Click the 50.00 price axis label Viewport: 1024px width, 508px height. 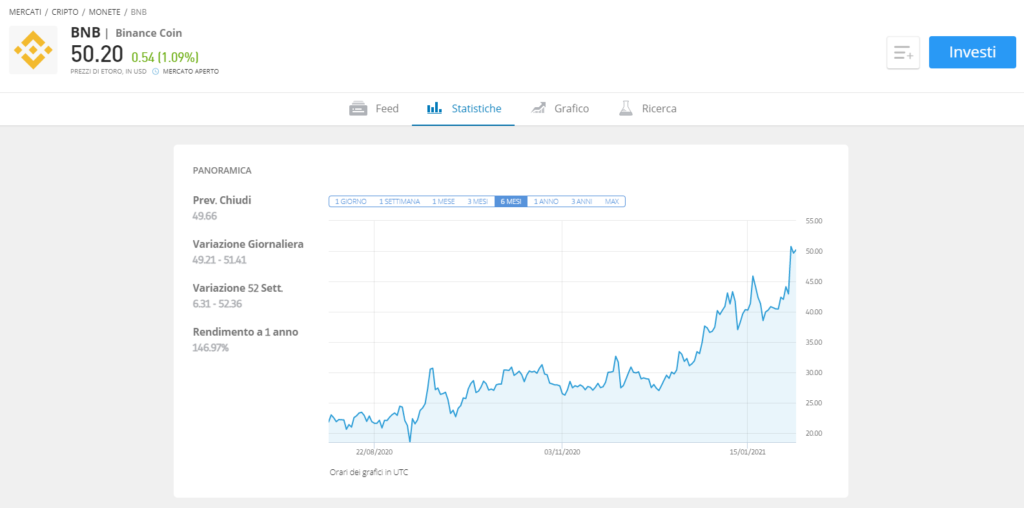pyautogui.click(x=814, y=251)
